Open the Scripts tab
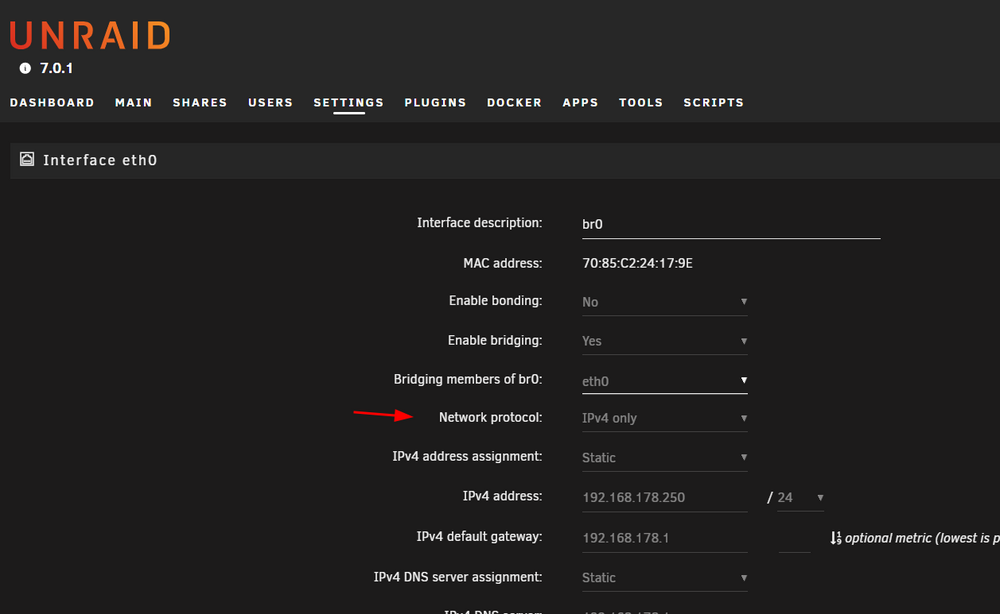Image resolution: width=1000 pixels, height=614 pixels. coord(714,103)
